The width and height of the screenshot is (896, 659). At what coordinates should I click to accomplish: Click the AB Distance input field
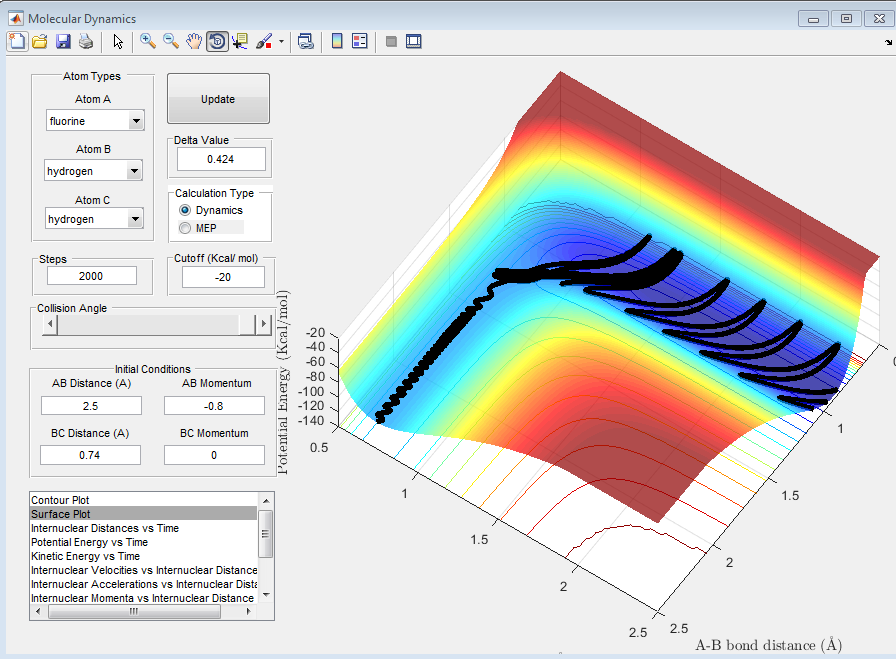(x=91, y=405)
